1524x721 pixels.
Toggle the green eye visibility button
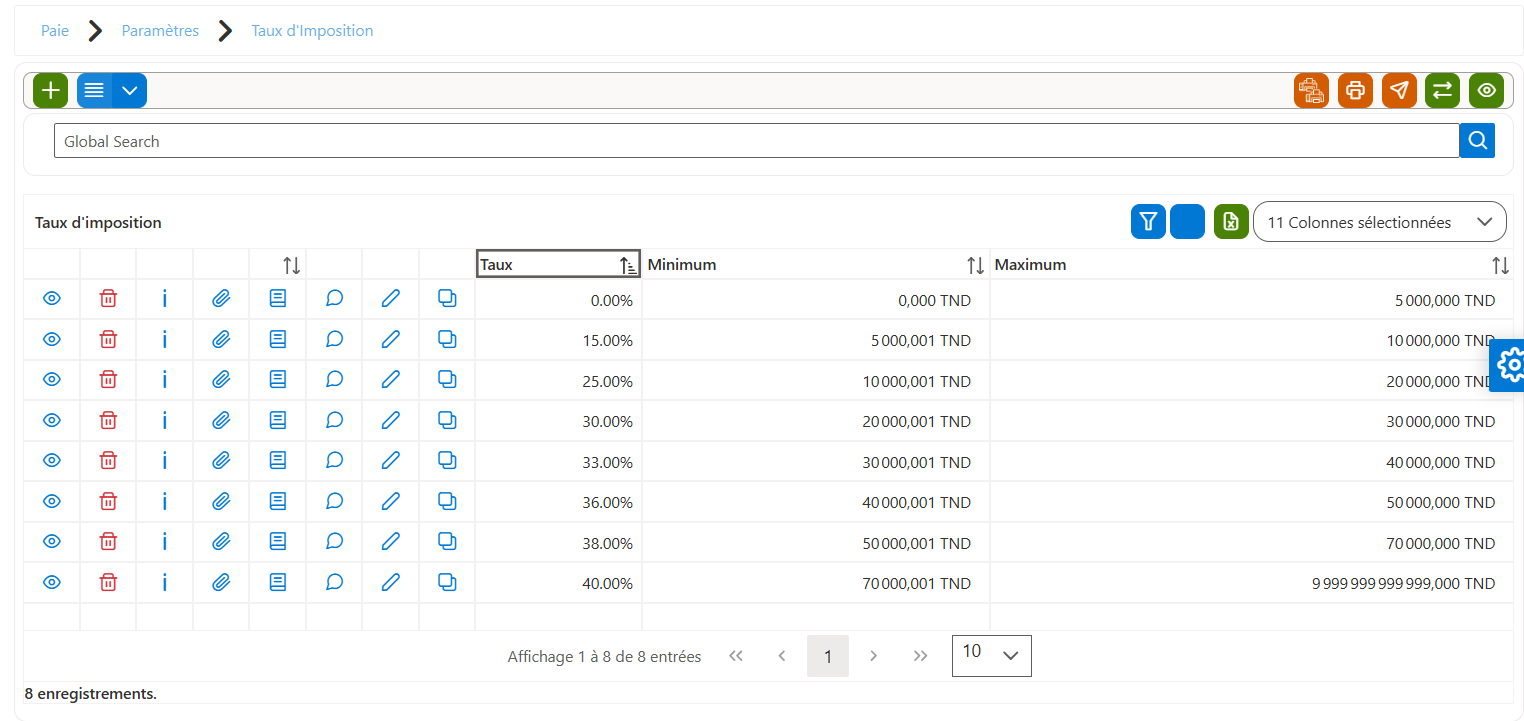tap(1486, 90)
